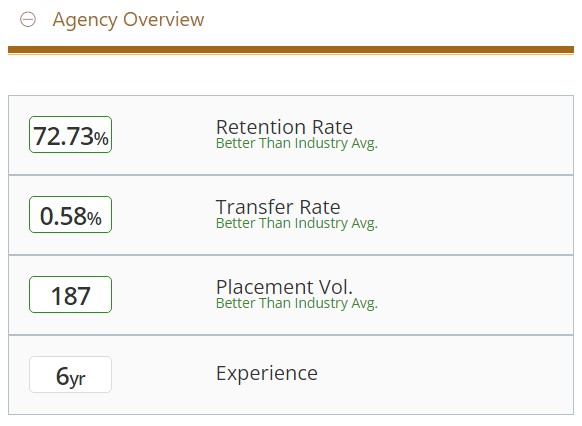
Task: Collapse the Agency Overview section
Action: coord(28,19)
